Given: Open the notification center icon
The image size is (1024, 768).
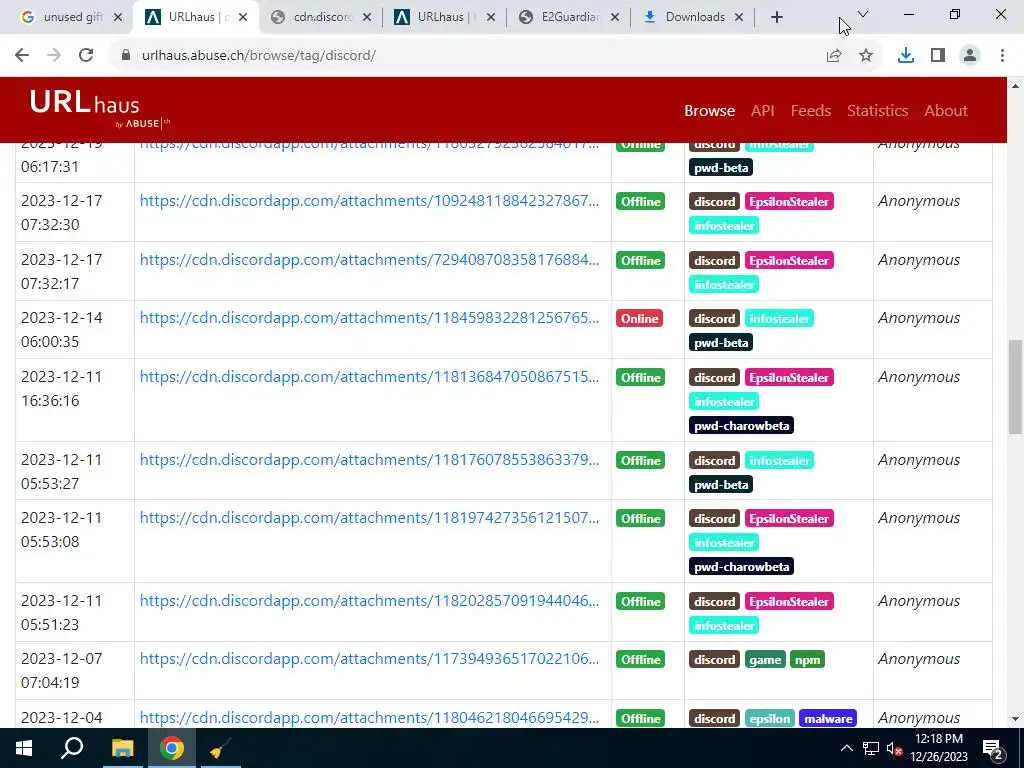Looking at the screenshot, I should point(993,748).
